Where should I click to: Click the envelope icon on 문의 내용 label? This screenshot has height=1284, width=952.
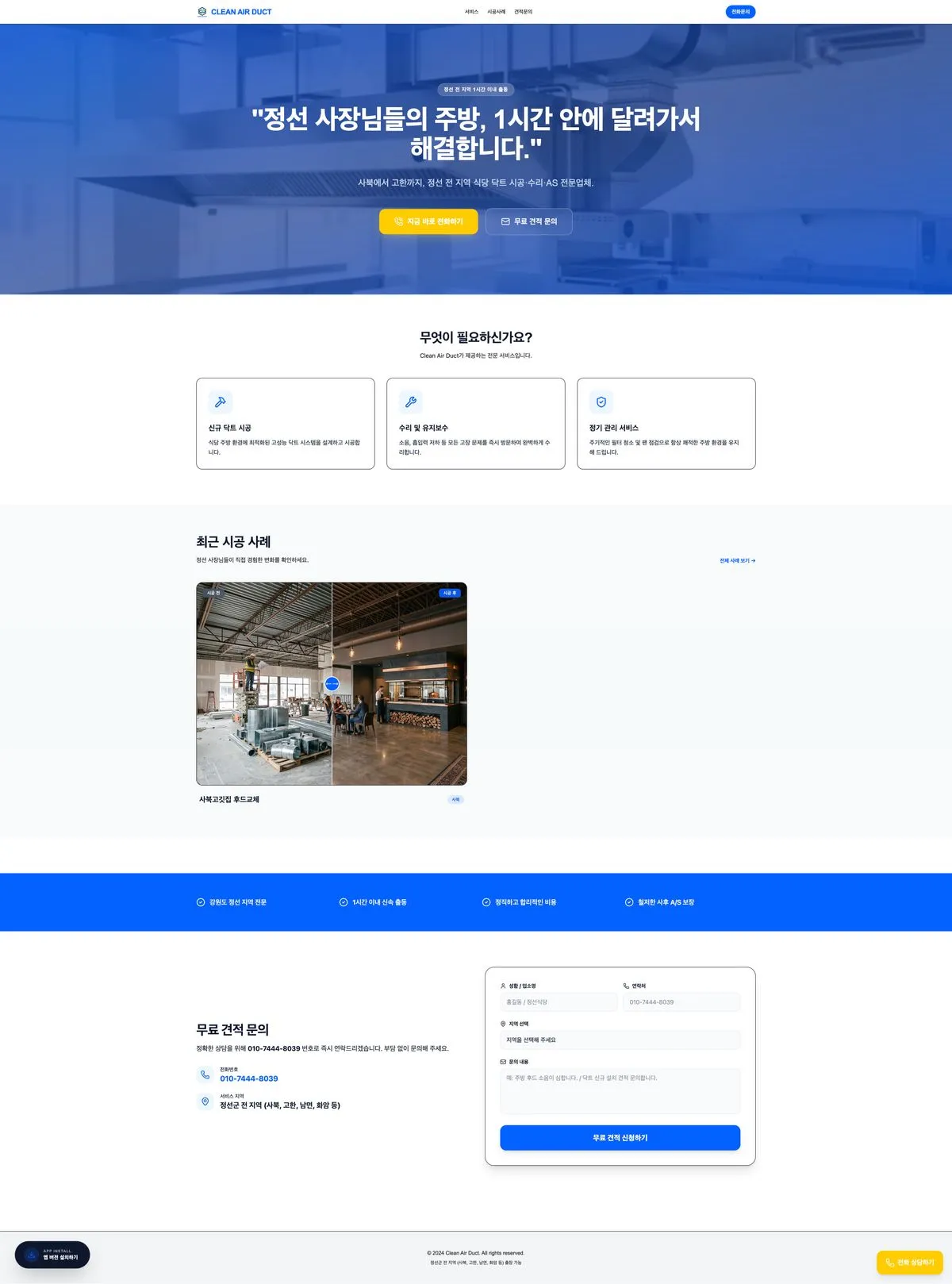[503, 1062]
